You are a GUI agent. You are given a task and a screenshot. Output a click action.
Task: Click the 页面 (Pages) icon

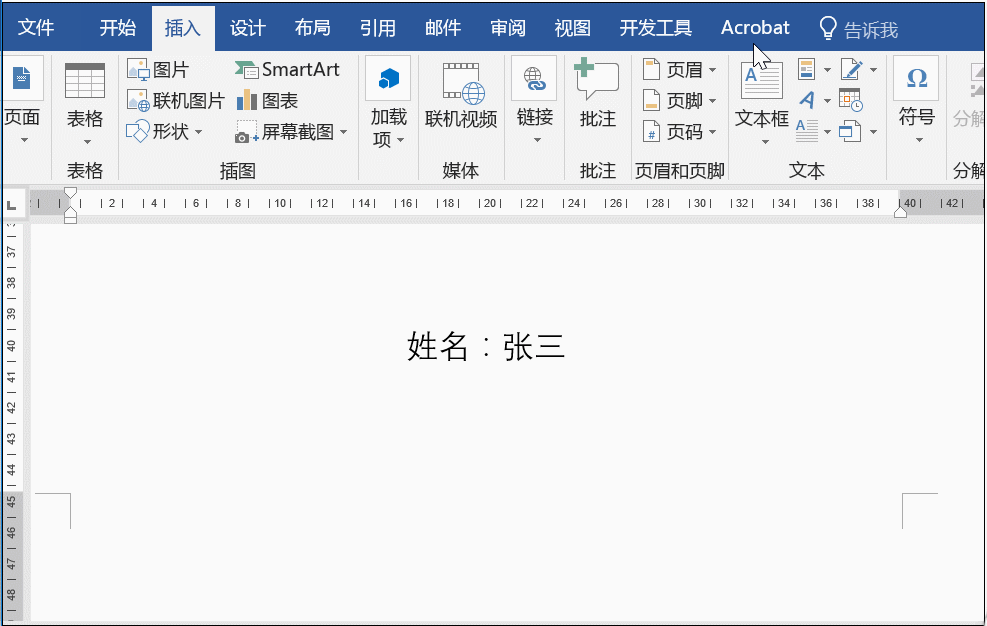tap(21, 78)
